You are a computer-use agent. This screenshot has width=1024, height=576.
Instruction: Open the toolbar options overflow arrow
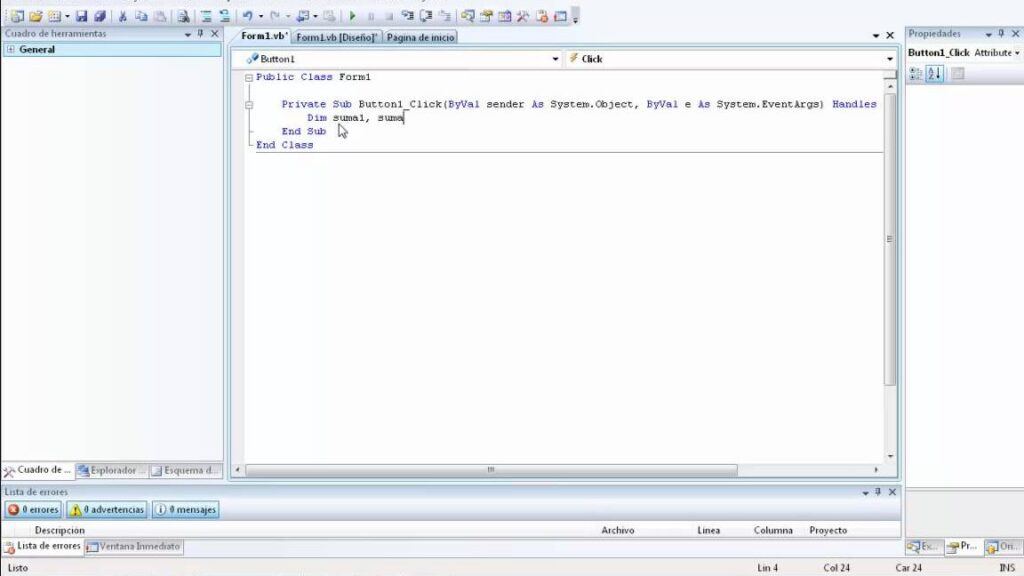tap(575, 18)
